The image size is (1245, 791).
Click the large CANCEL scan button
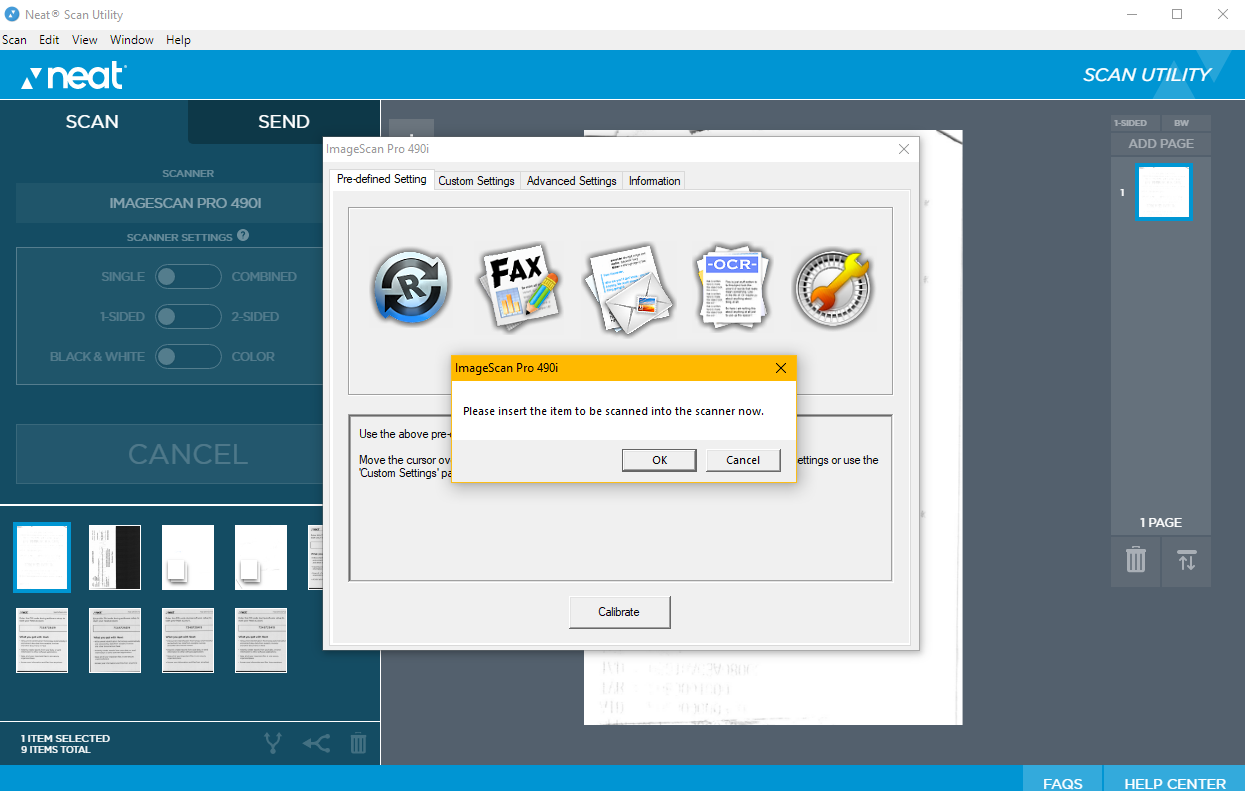(188, 454)
